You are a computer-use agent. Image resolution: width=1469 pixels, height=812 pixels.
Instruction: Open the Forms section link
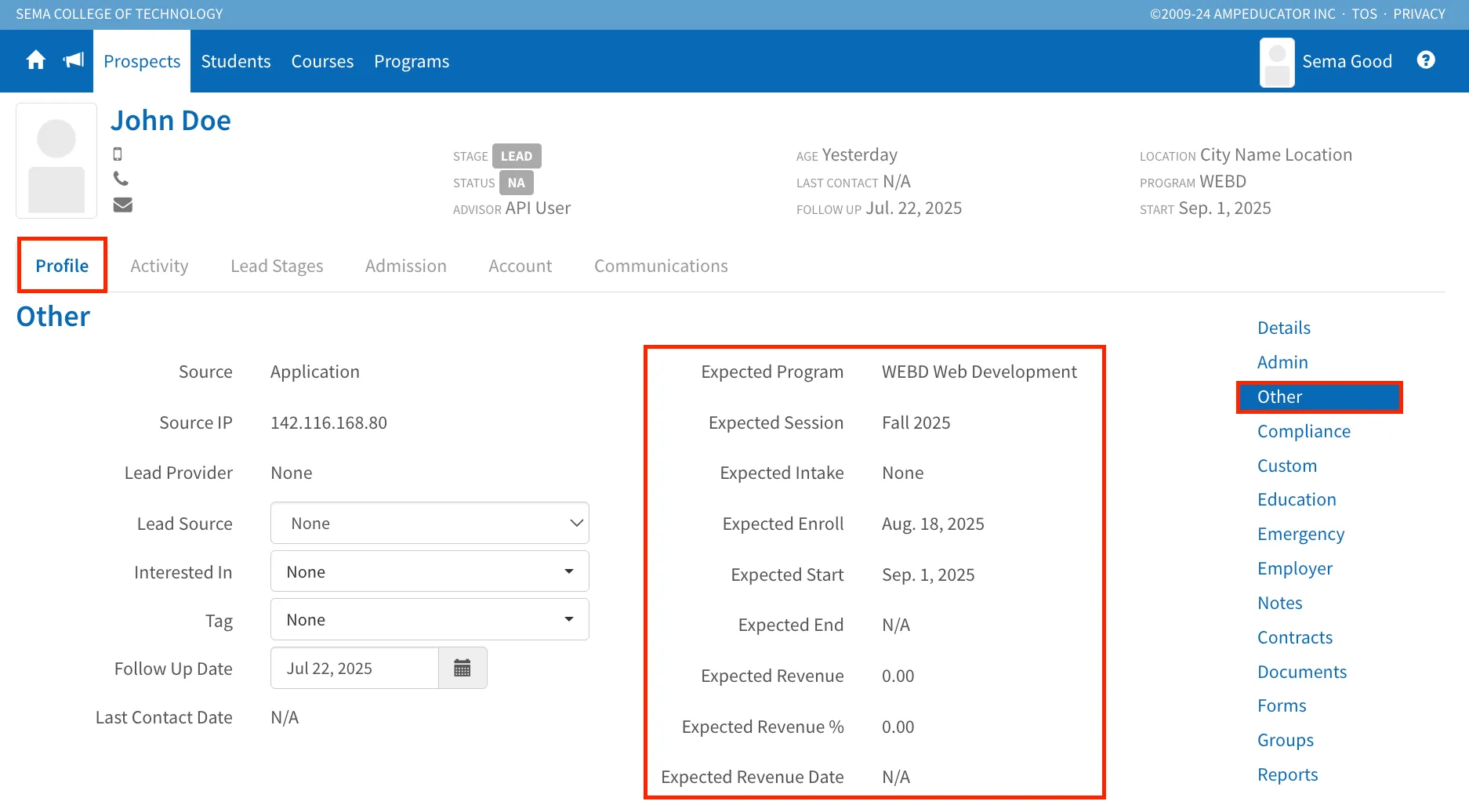[x=1282, y=705]
